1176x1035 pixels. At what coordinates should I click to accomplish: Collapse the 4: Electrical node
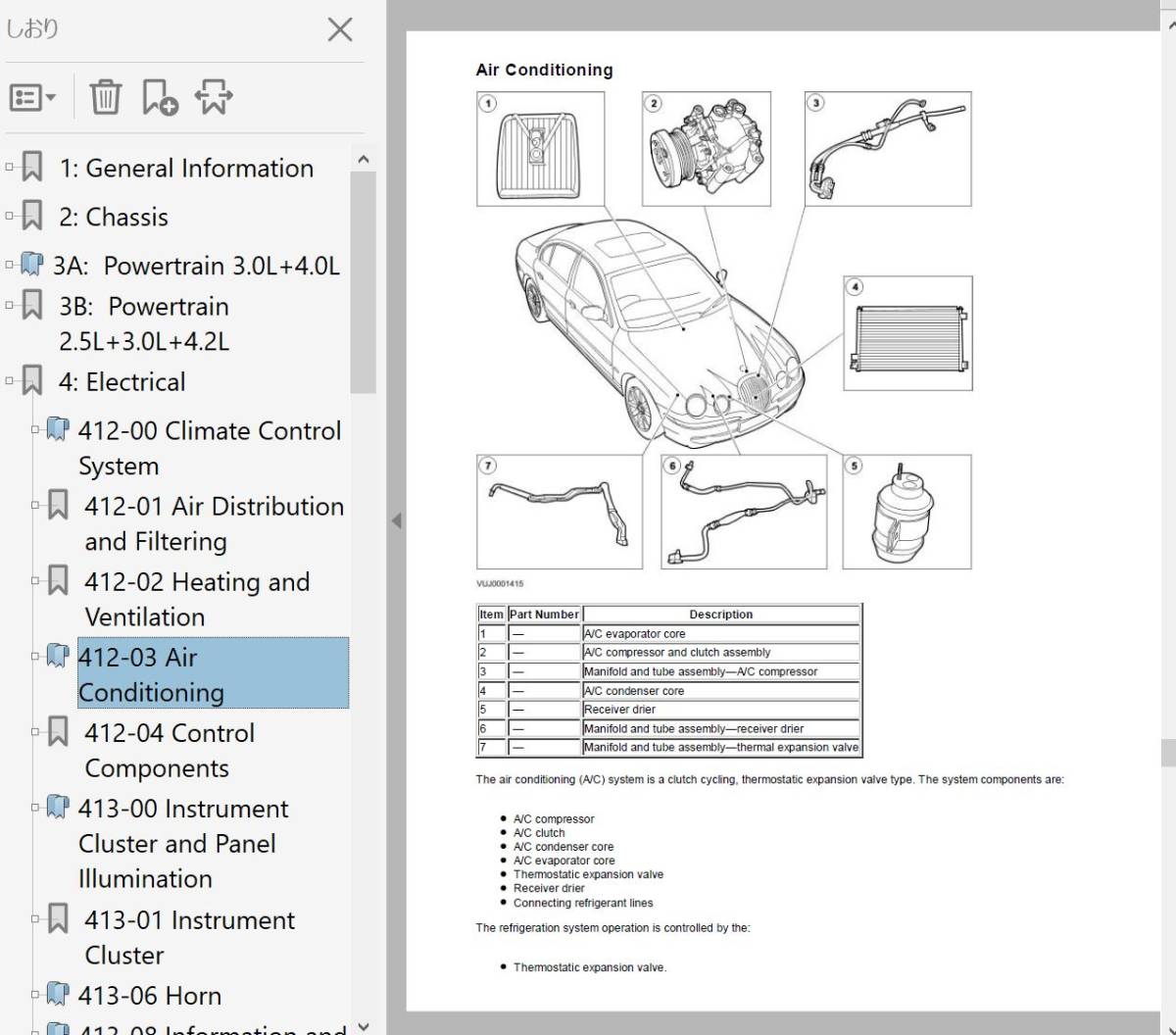pyautogui.click(x=10, y=381)
